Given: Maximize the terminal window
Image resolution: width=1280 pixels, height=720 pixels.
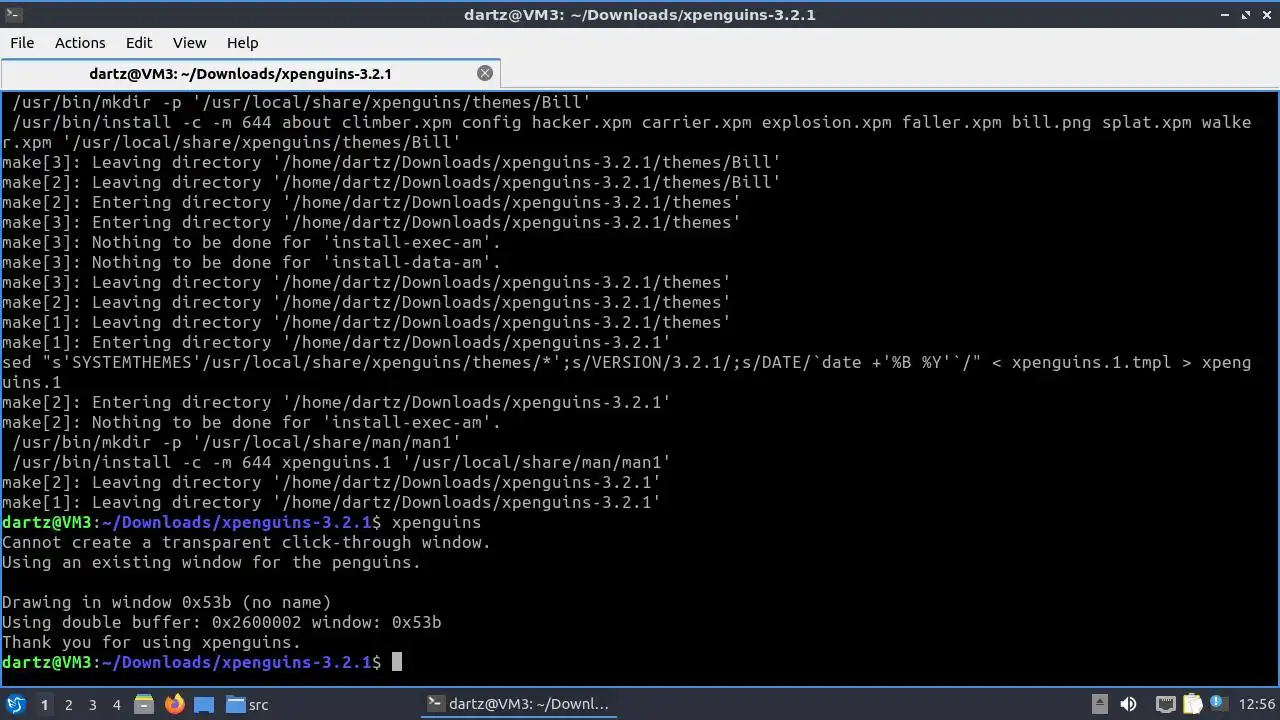Looking at the screenshot, I should coord(1246,14).
